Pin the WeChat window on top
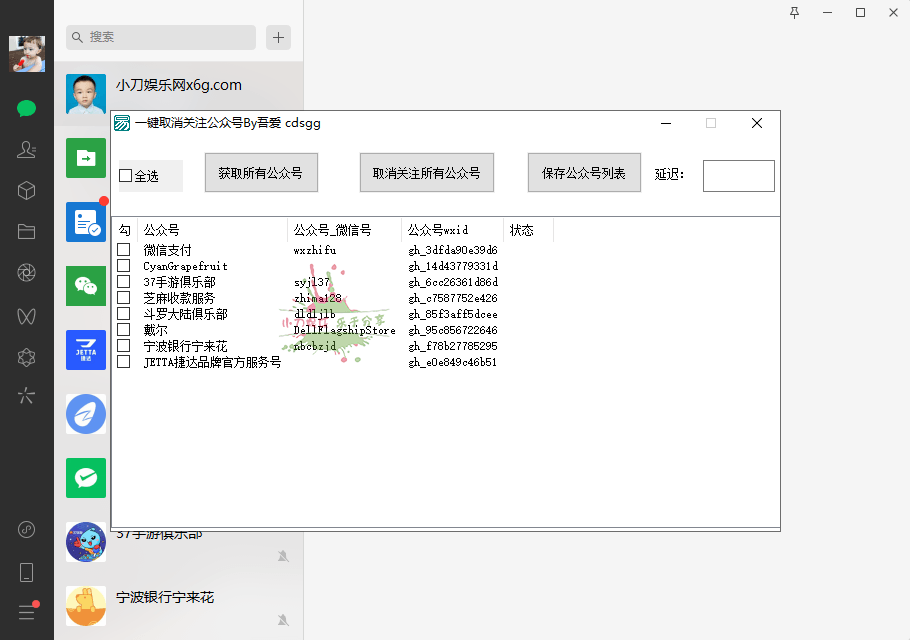Viewport: 910px width, 640px height. 795,12
